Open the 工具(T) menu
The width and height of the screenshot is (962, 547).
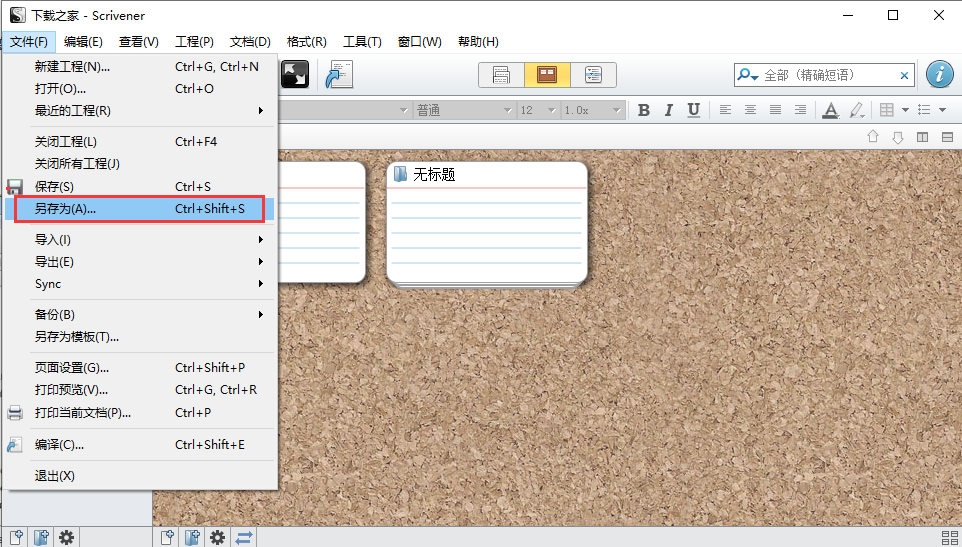362,42
